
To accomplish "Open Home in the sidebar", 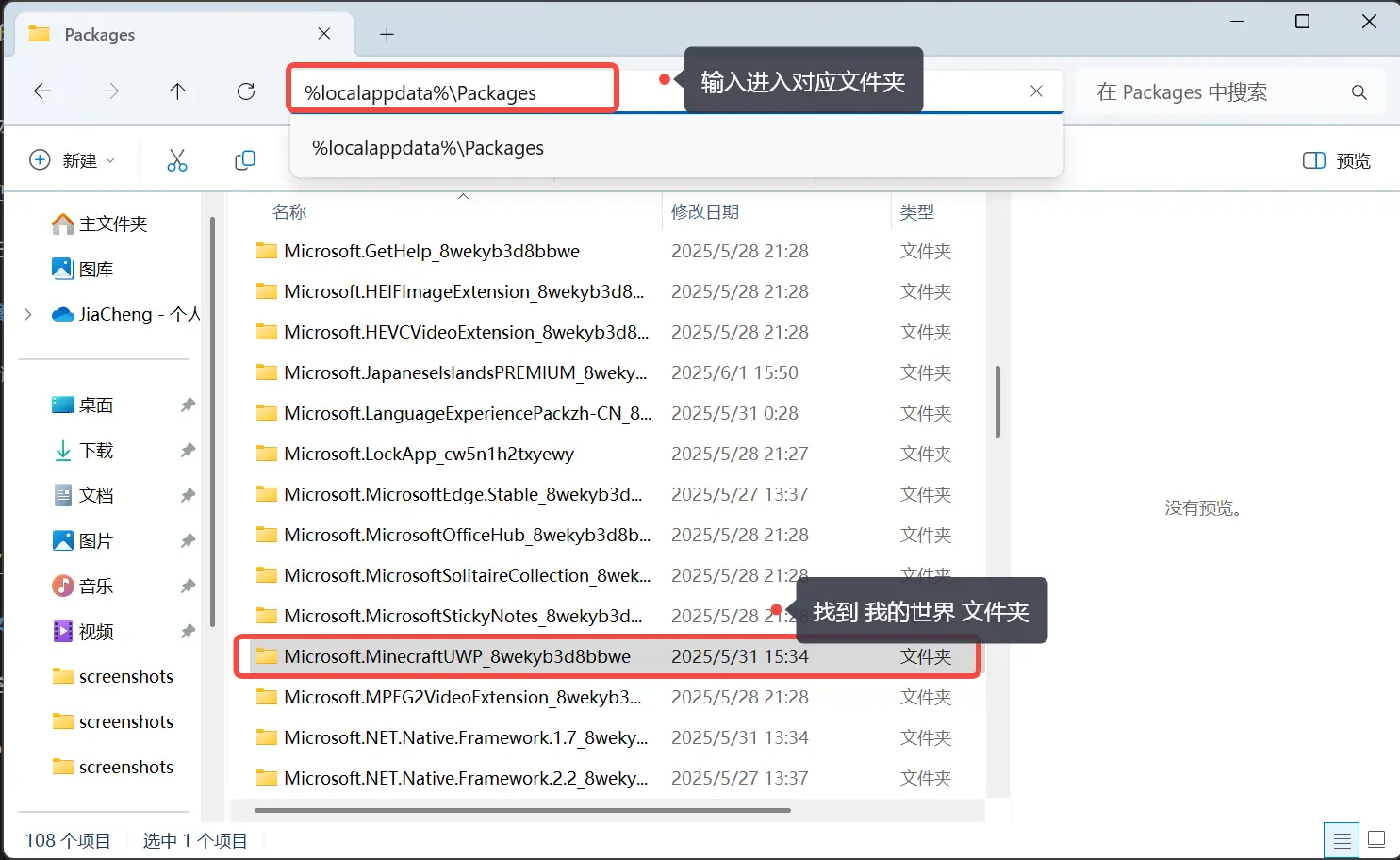I will tap(99, 223).
